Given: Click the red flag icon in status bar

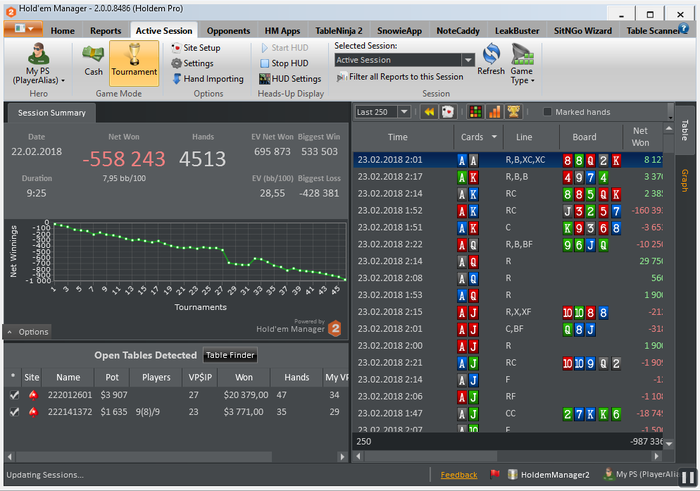Looking at the screenshot, I should click(x=494, y=474).
